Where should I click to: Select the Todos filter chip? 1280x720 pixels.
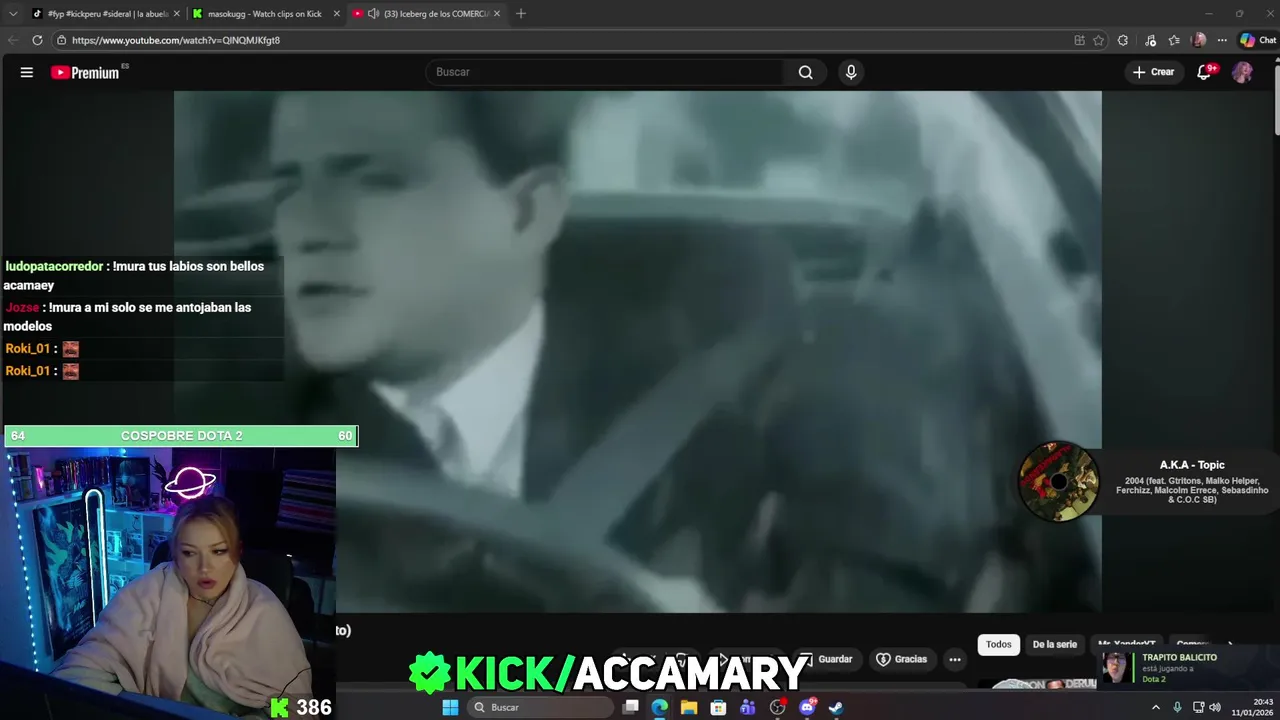click(x=999, y=644)
